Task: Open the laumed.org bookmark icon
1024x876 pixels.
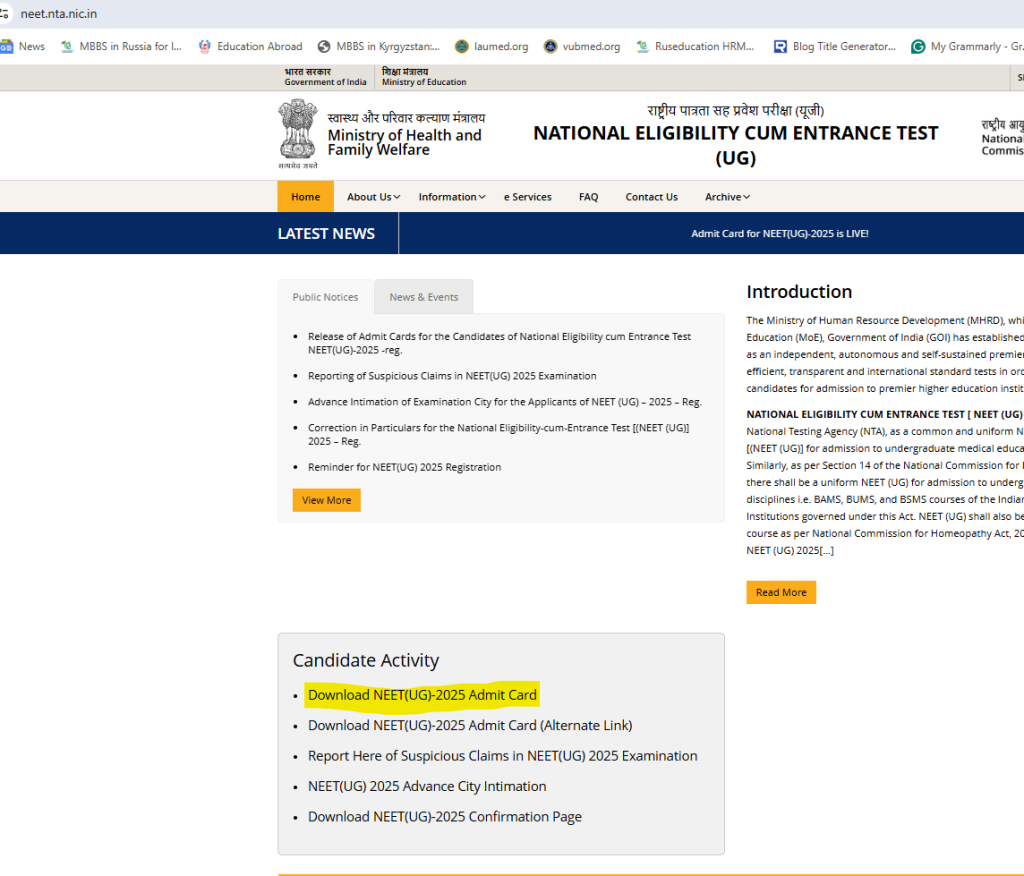Action: coord(462,46)
